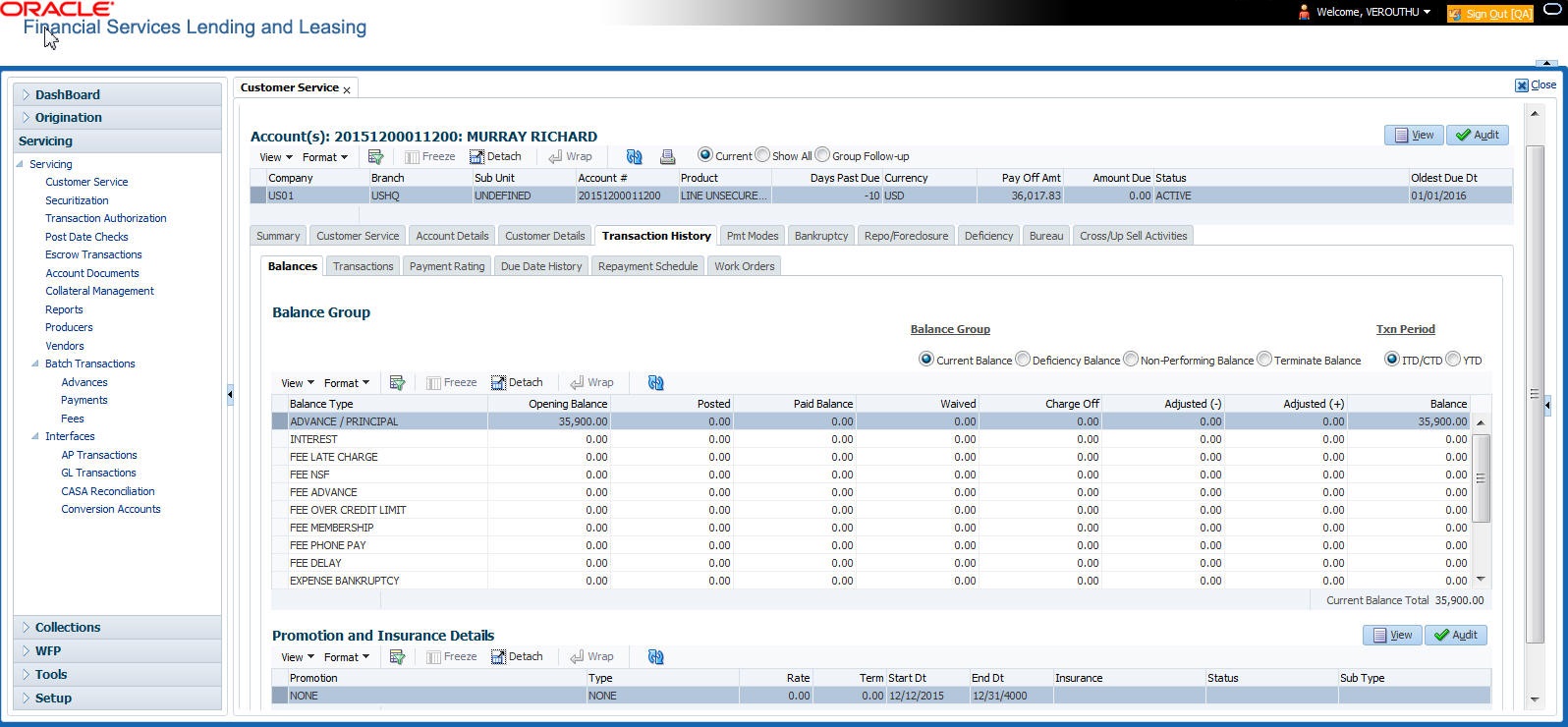Open the Payment Rating sub-tab
The image size is (1568, 727).
click(447, 266)
